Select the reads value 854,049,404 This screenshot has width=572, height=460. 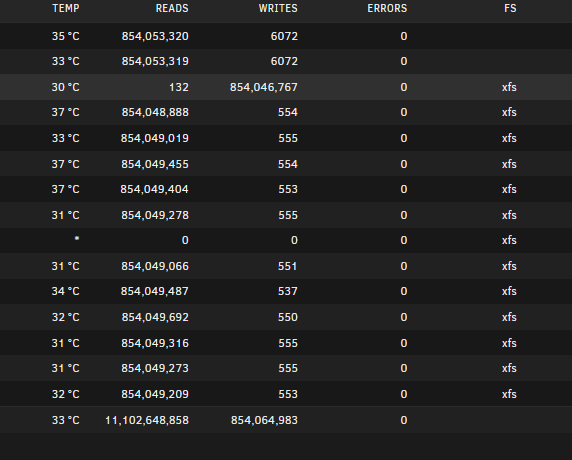click(154, 189)
